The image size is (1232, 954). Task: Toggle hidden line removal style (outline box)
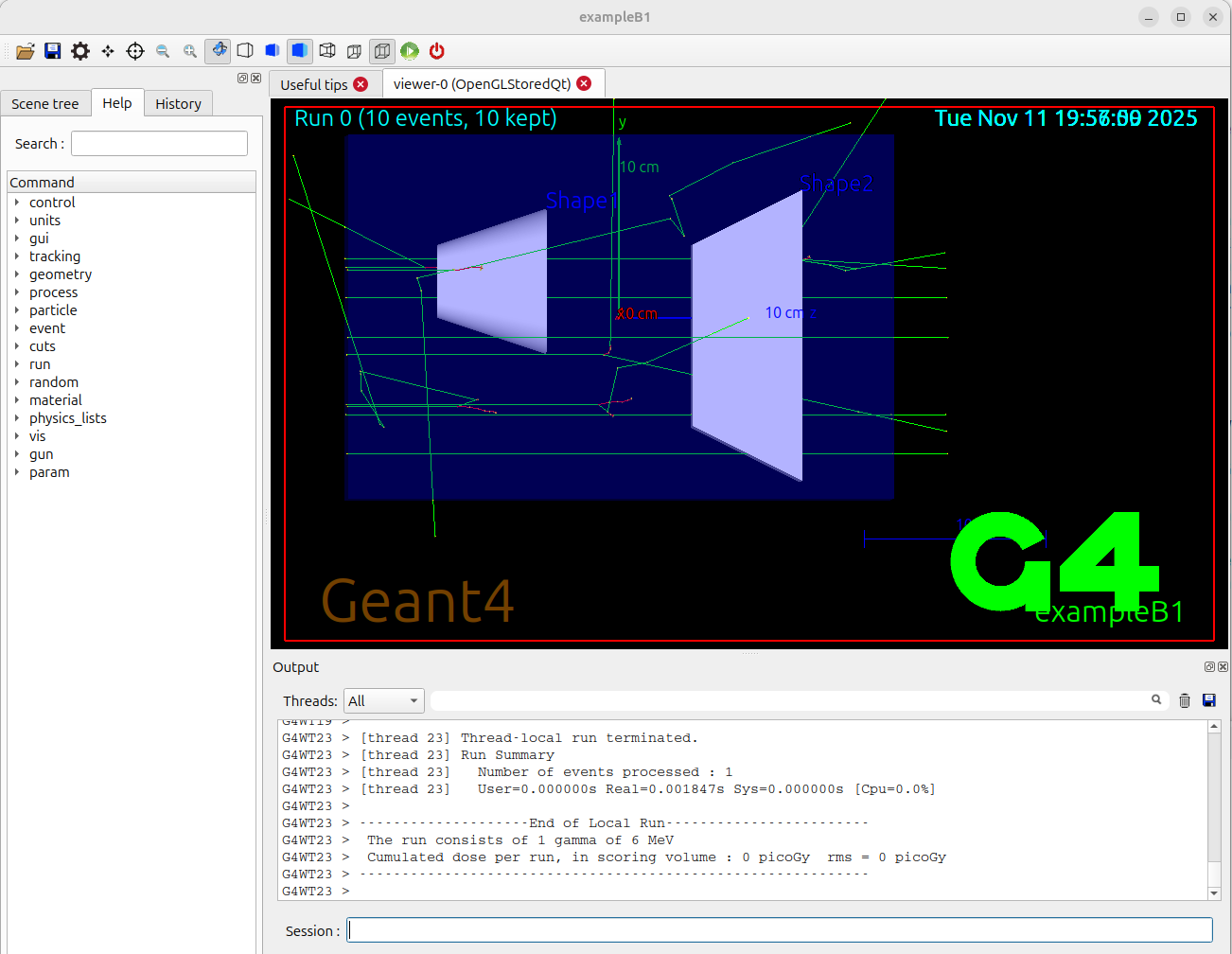pyautogui.click(x=245, y=51)
